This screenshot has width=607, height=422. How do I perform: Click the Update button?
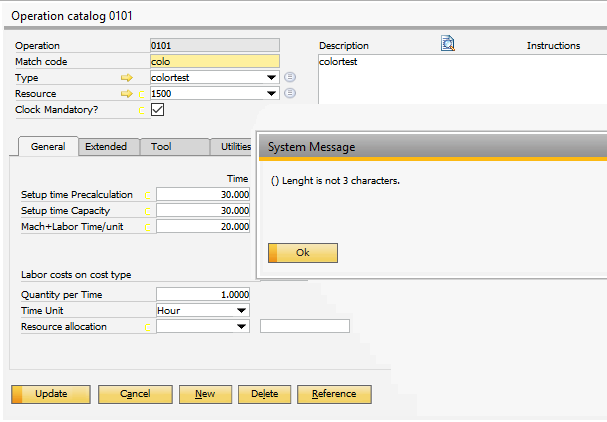click(x=51, y=394)
